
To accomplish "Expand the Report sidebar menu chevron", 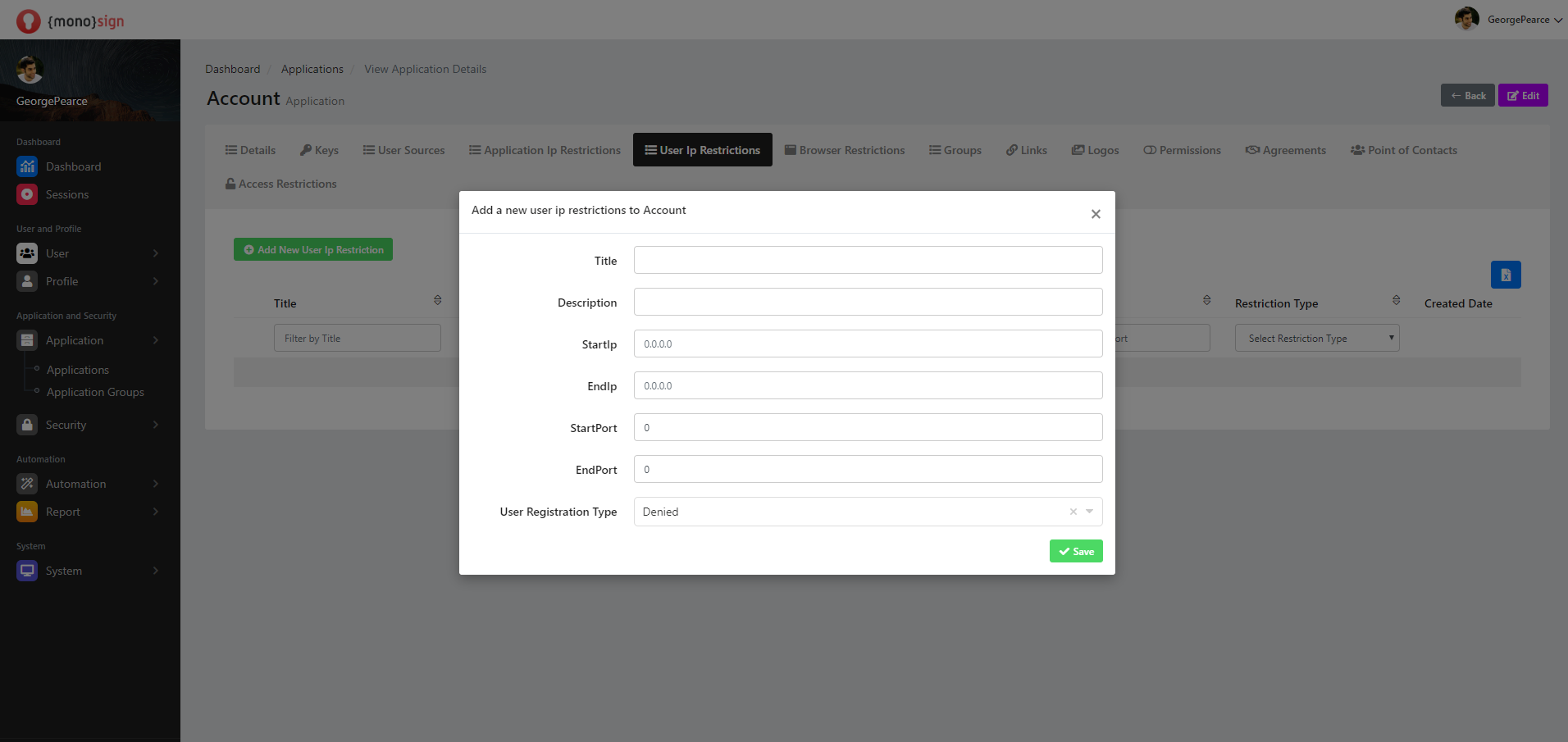I will point(156,512).
